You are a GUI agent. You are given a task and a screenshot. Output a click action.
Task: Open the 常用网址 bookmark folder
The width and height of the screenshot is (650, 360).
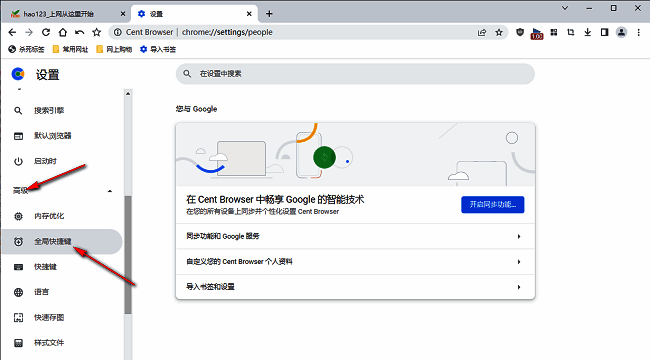tap(70, 49)
